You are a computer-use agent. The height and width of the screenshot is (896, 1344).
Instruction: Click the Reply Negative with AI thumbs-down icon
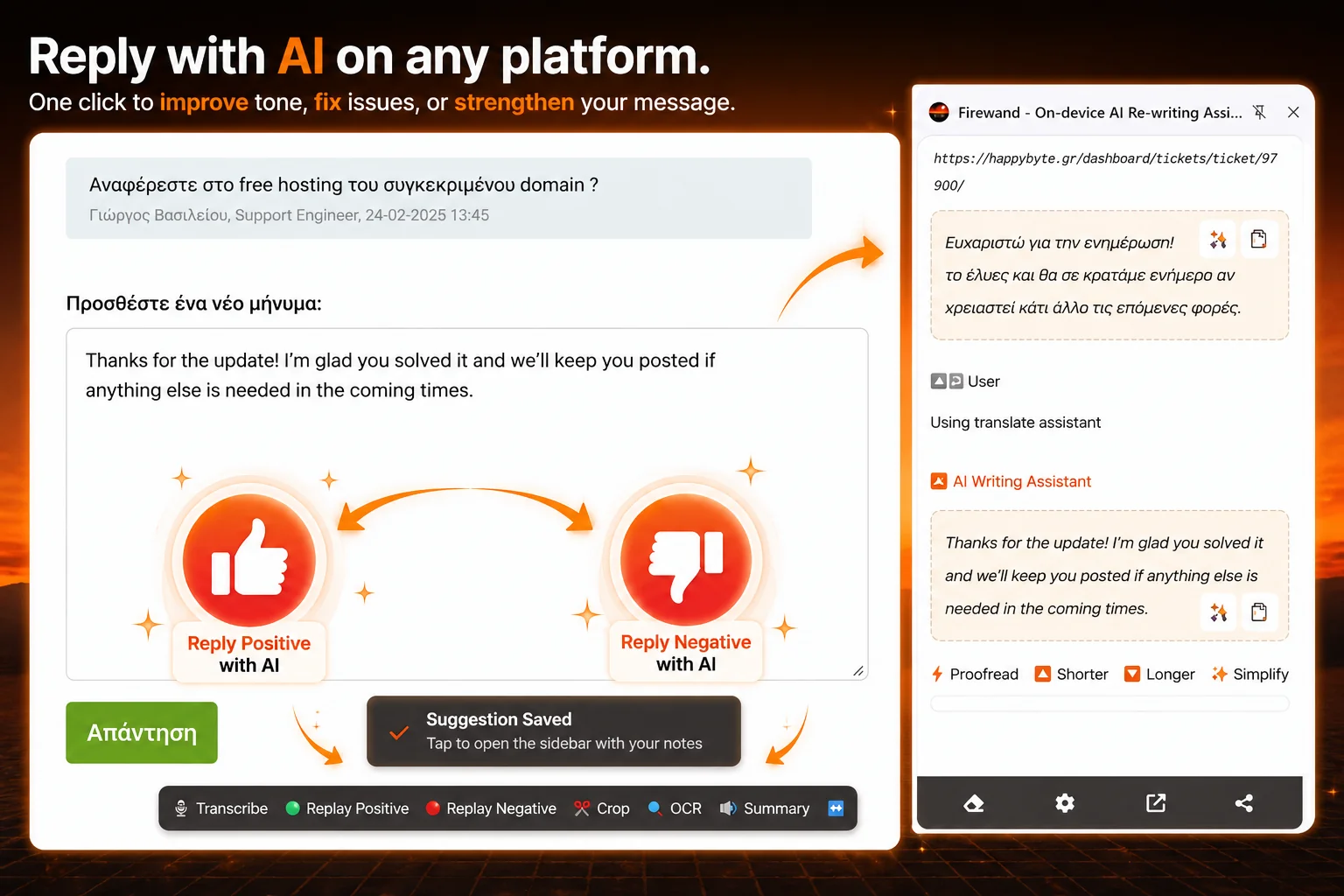tap(685, 560)
